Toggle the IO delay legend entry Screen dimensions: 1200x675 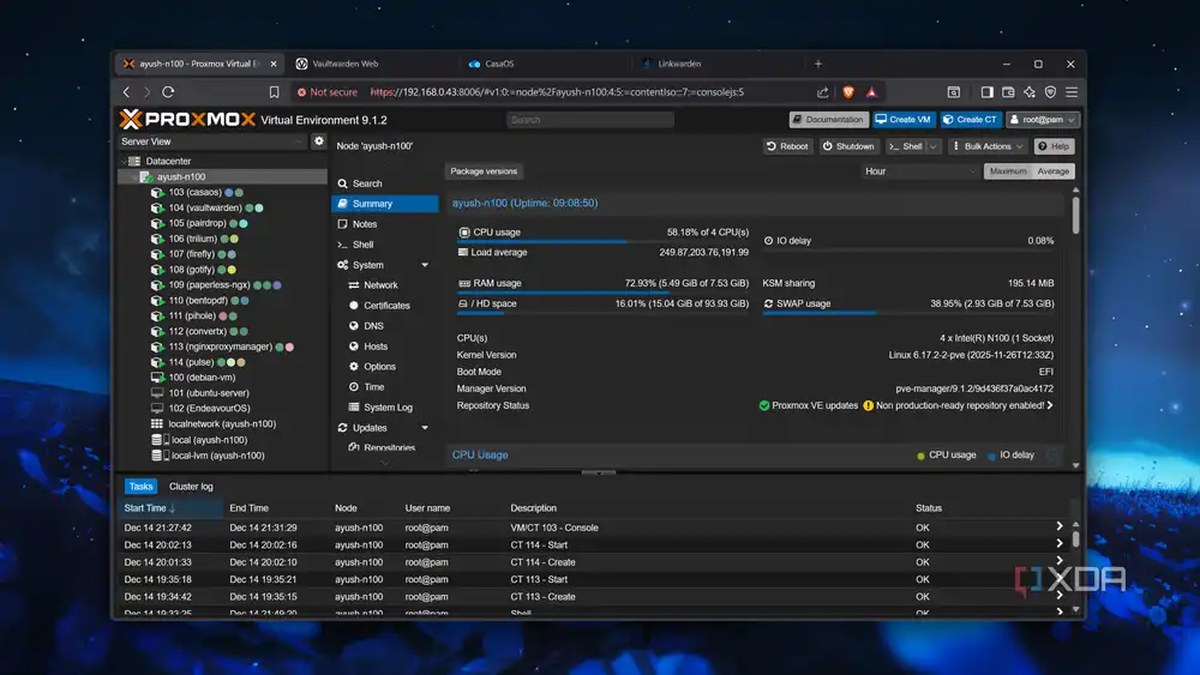(1011, 455)
